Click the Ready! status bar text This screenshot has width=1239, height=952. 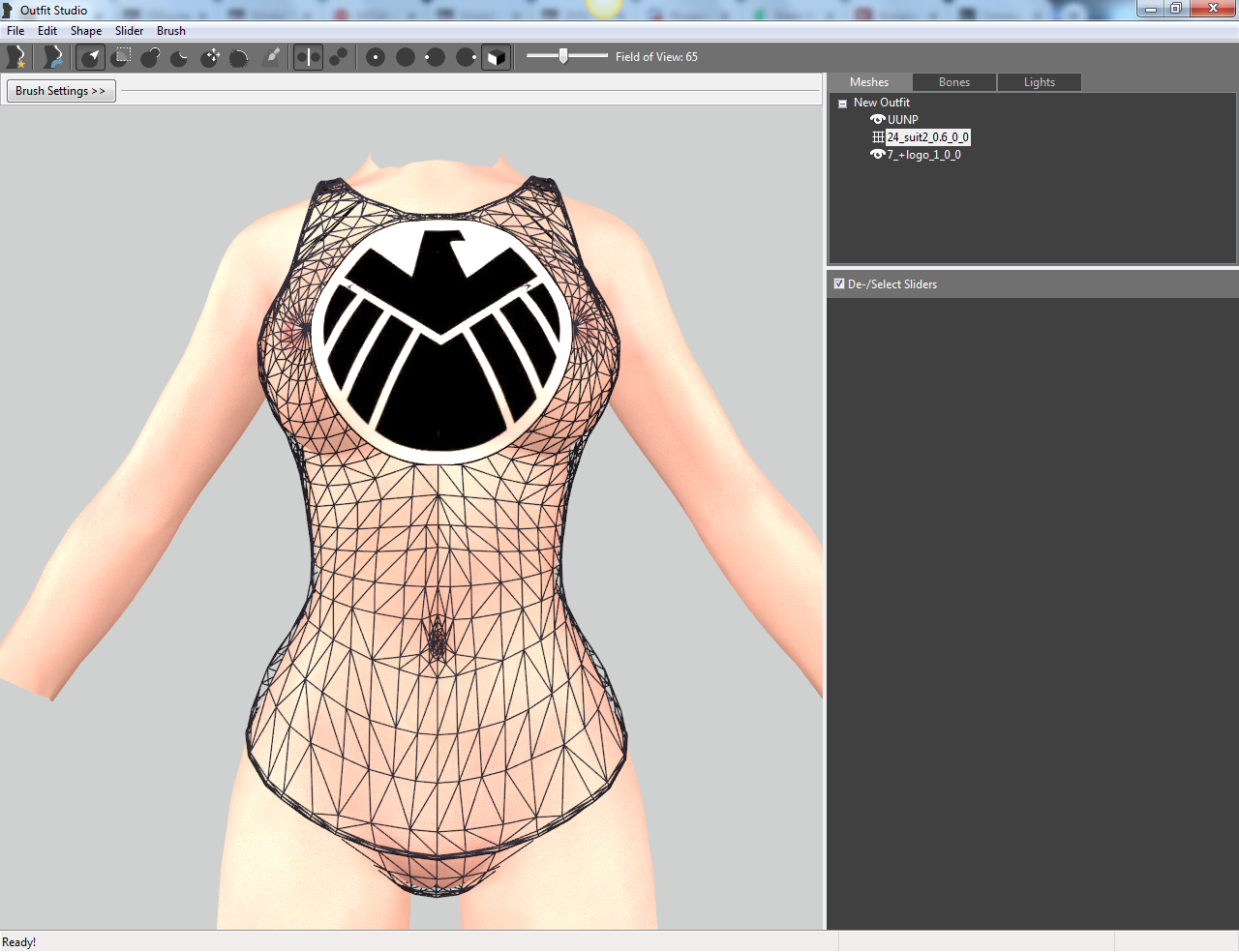pos(19,942)
